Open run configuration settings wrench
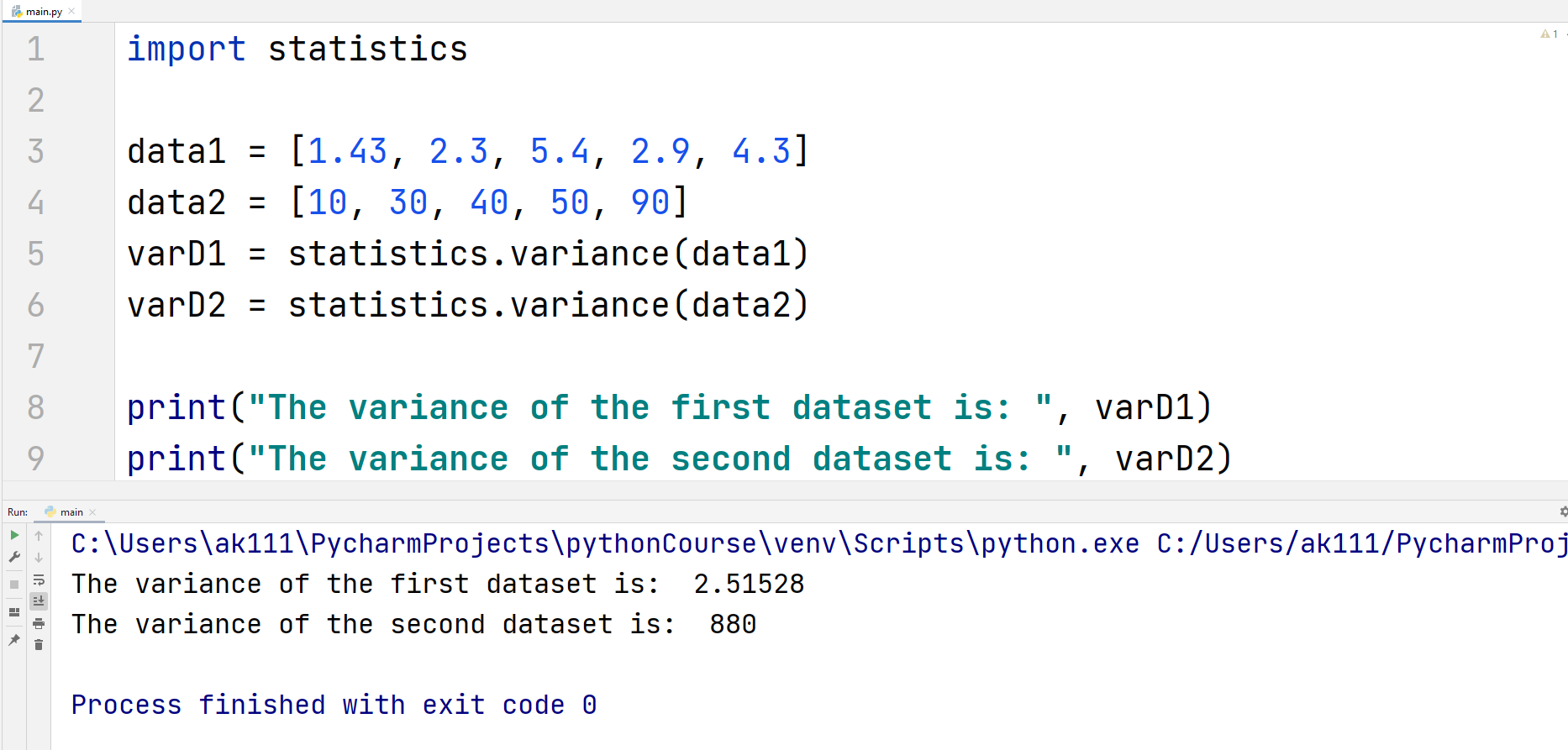This screenshot has width=1568, height=750. tap(14, 556)
